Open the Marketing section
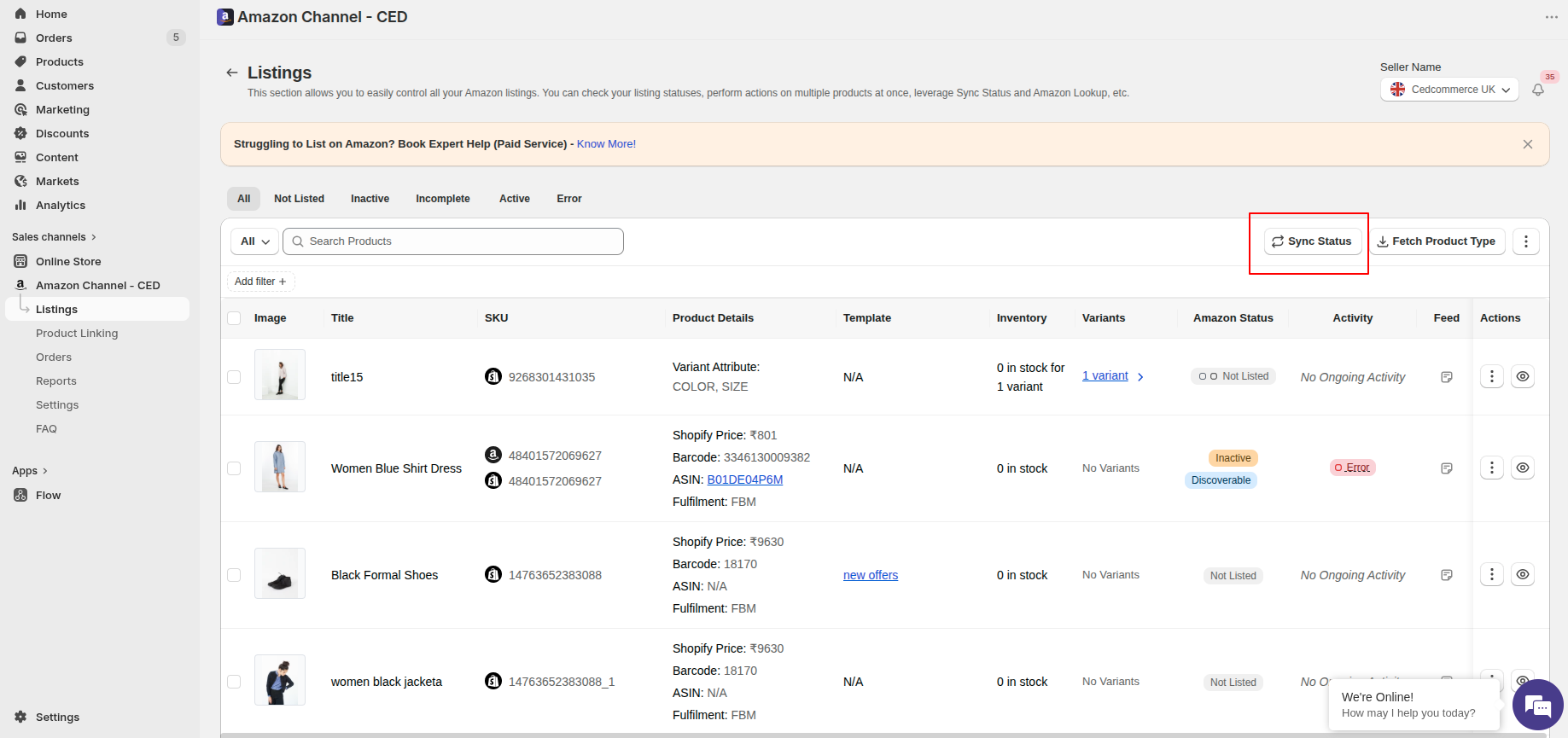Viewport: 1568px width, 738px height. click(62, 109)
